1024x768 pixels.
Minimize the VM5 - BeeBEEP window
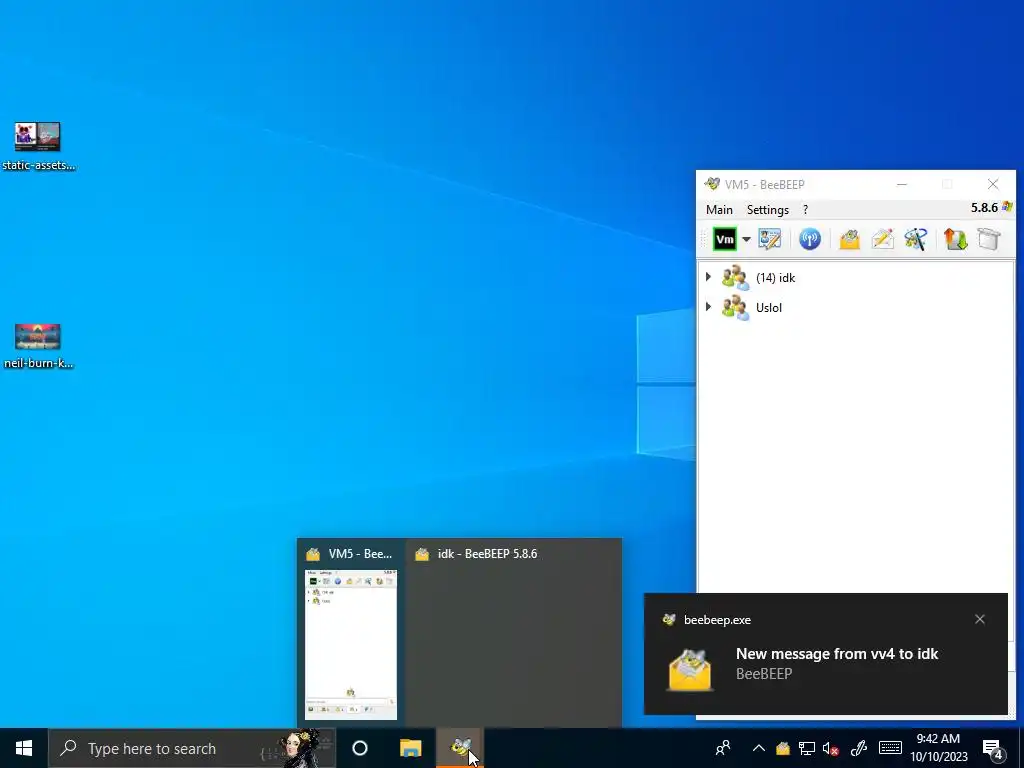coord(902,184)
